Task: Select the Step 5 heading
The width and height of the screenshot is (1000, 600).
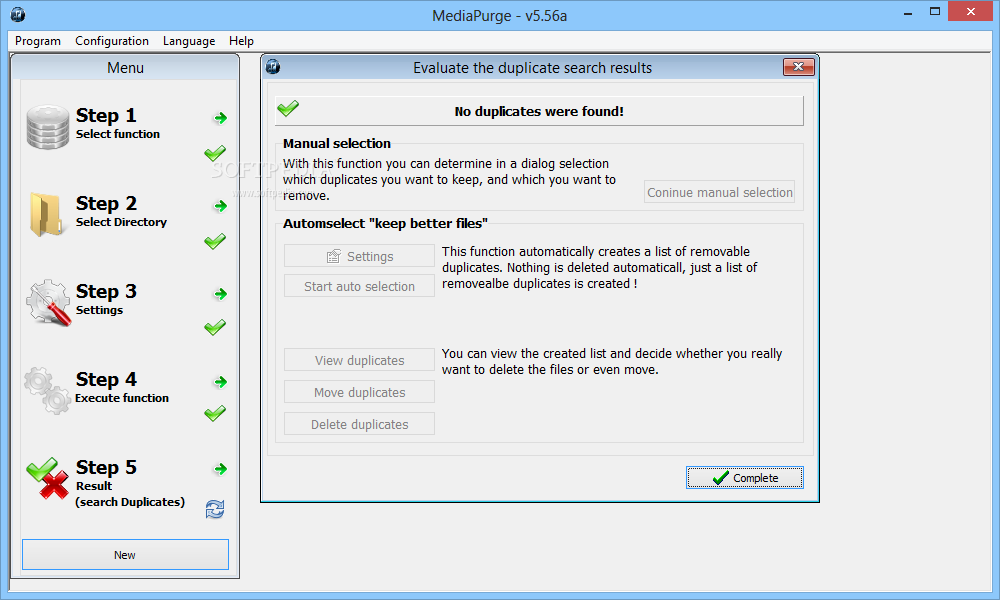Action: [x=106, y=467]
